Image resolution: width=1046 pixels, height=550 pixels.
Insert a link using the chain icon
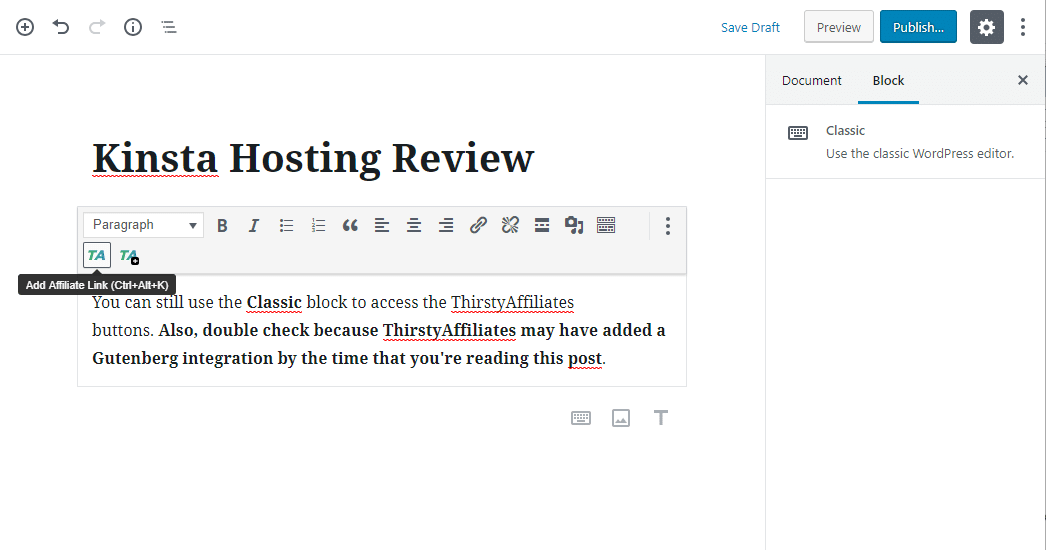[x=478, y=225]
